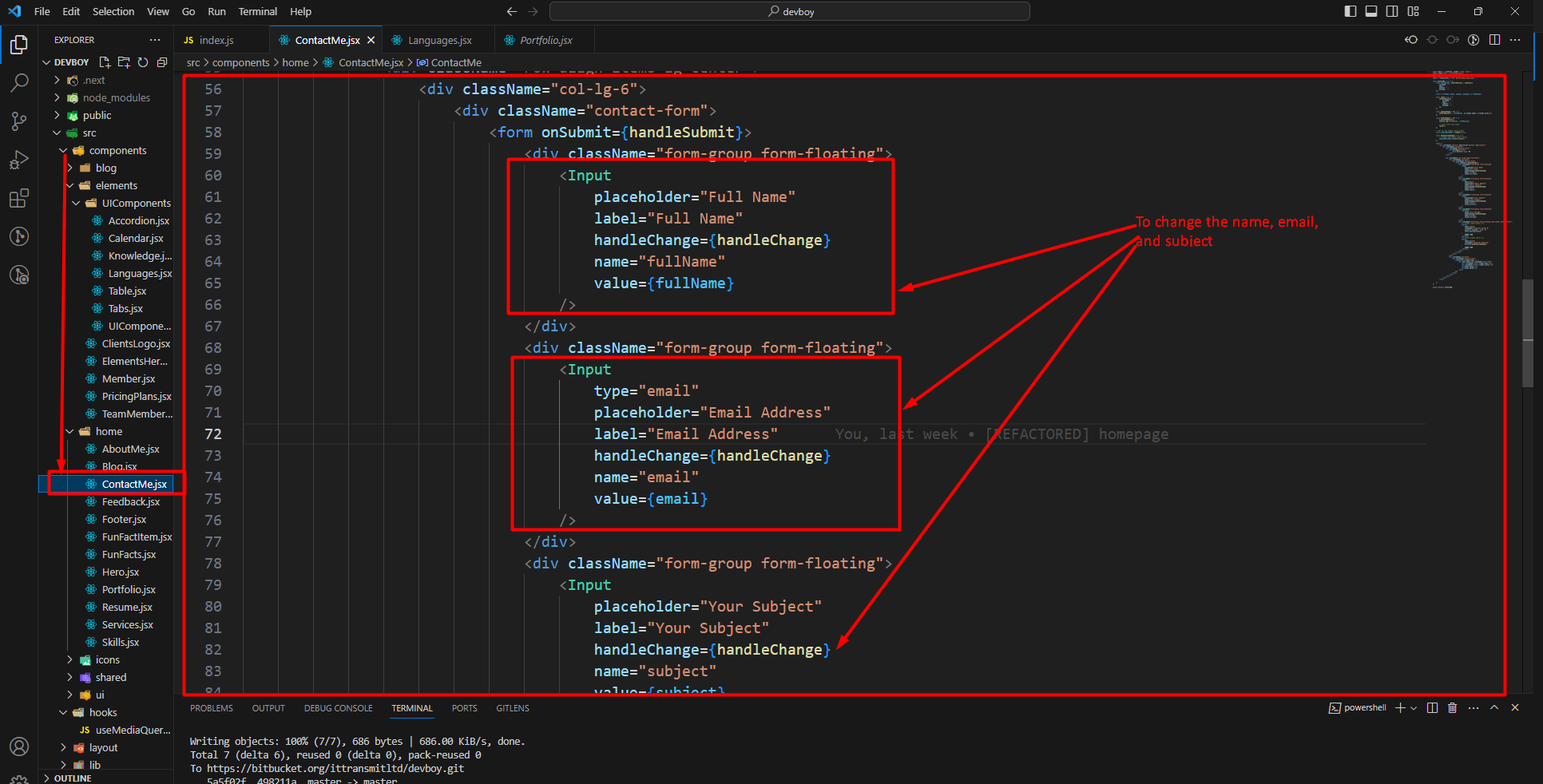Refresh the Explorer file tree
This screenshot has height=784, width=1543.
click(x=143, y=62)
